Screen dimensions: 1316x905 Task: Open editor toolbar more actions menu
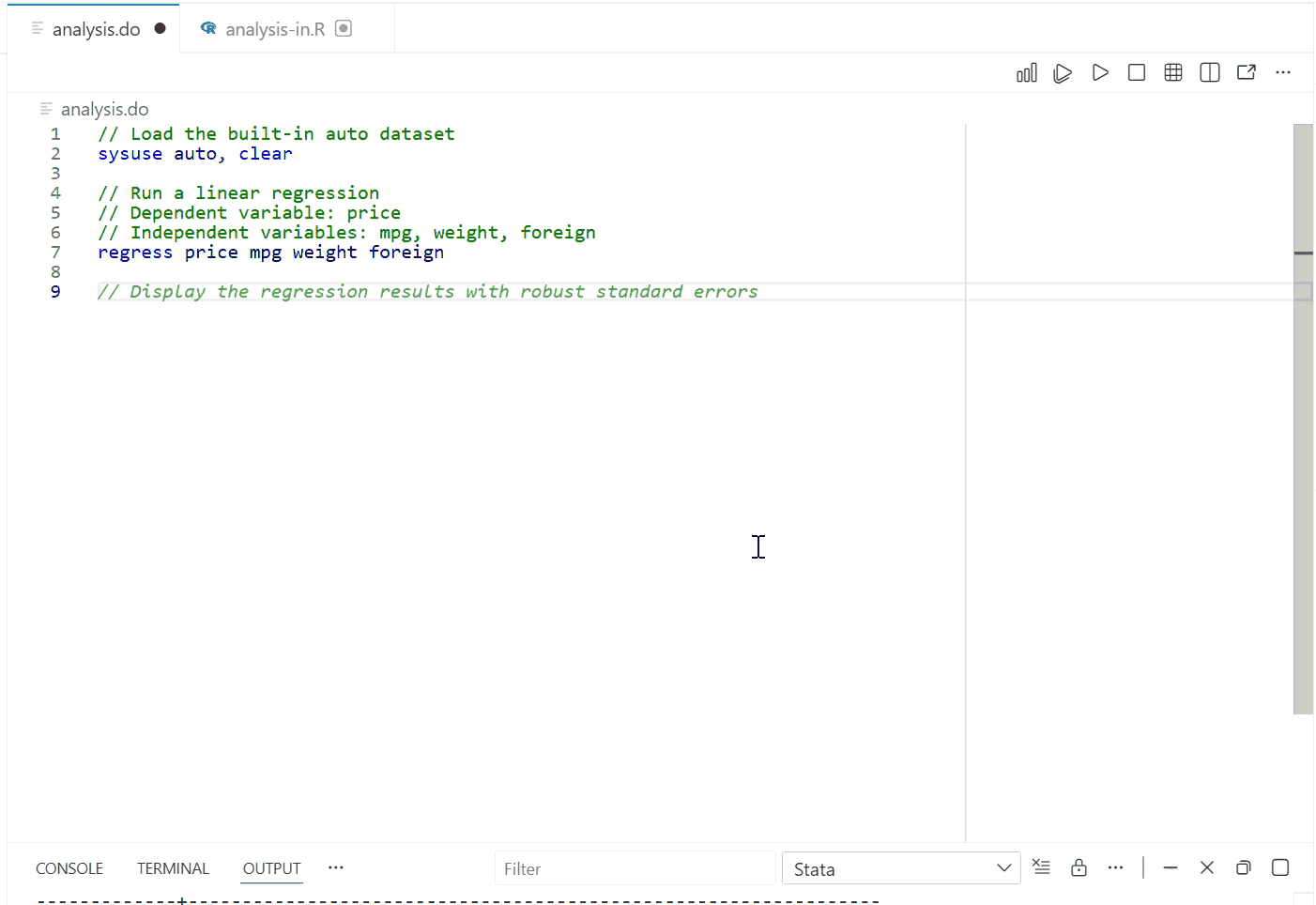coord(1282,73)
